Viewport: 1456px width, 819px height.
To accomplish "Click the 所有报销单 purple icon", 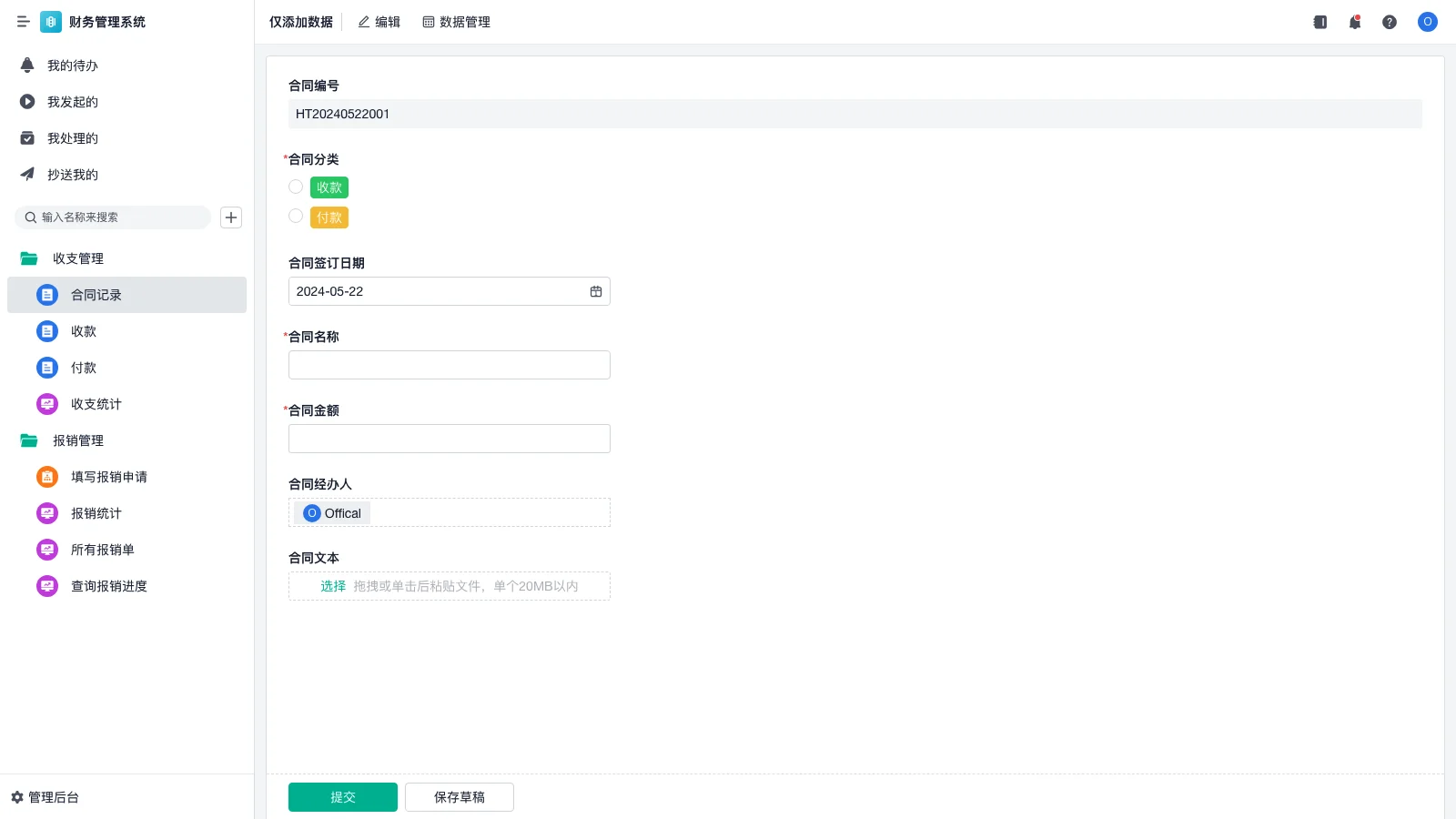I will (x=47, y=550).
